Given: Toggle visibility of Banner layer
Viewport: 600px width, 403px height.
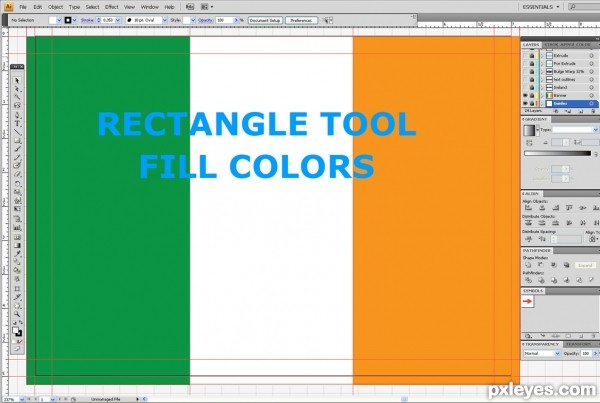Looking at the screenshot, I should pyautogui.click(x=525, y=95).
